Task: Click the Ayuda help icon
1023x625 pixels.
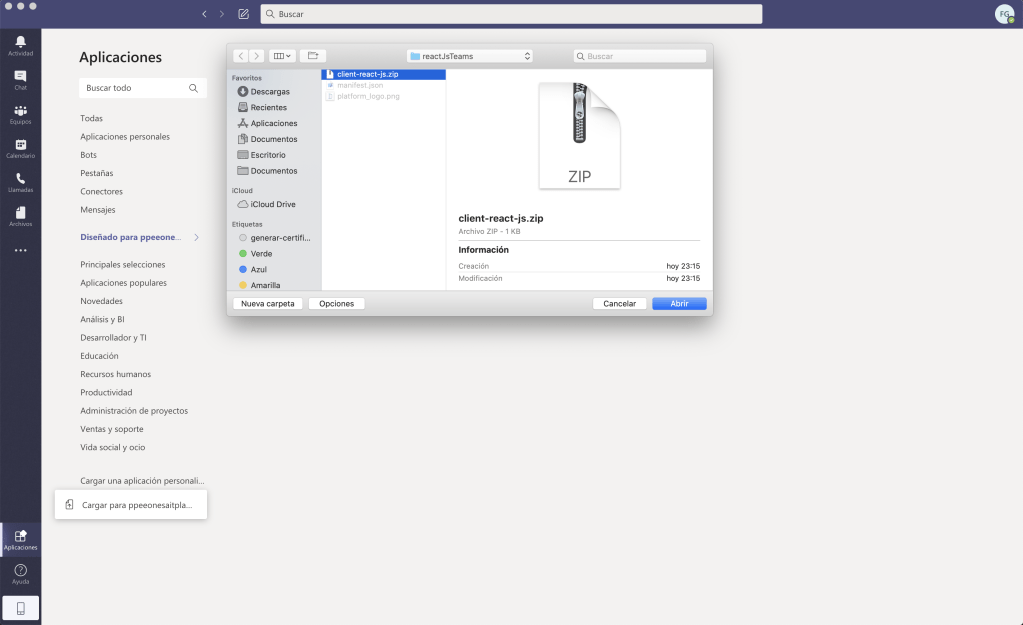Action: coord(20,572)
